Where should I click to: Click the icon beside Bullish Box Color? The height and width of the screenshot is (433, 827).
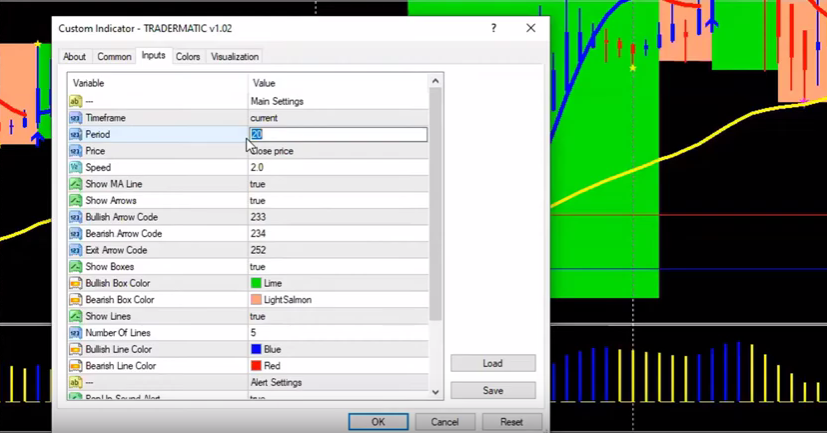coord(75,283)
